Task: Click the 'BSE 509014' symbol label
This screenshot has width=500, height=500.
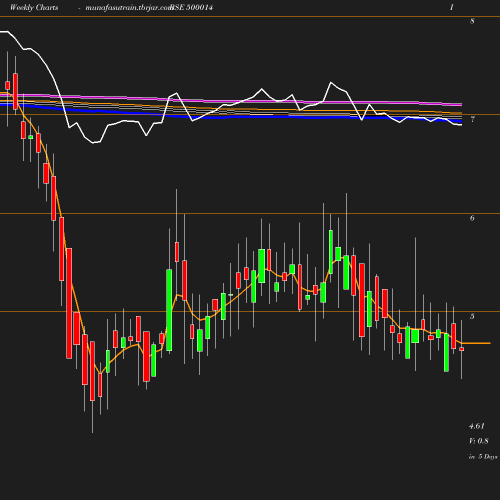Action: click(191, 8)
